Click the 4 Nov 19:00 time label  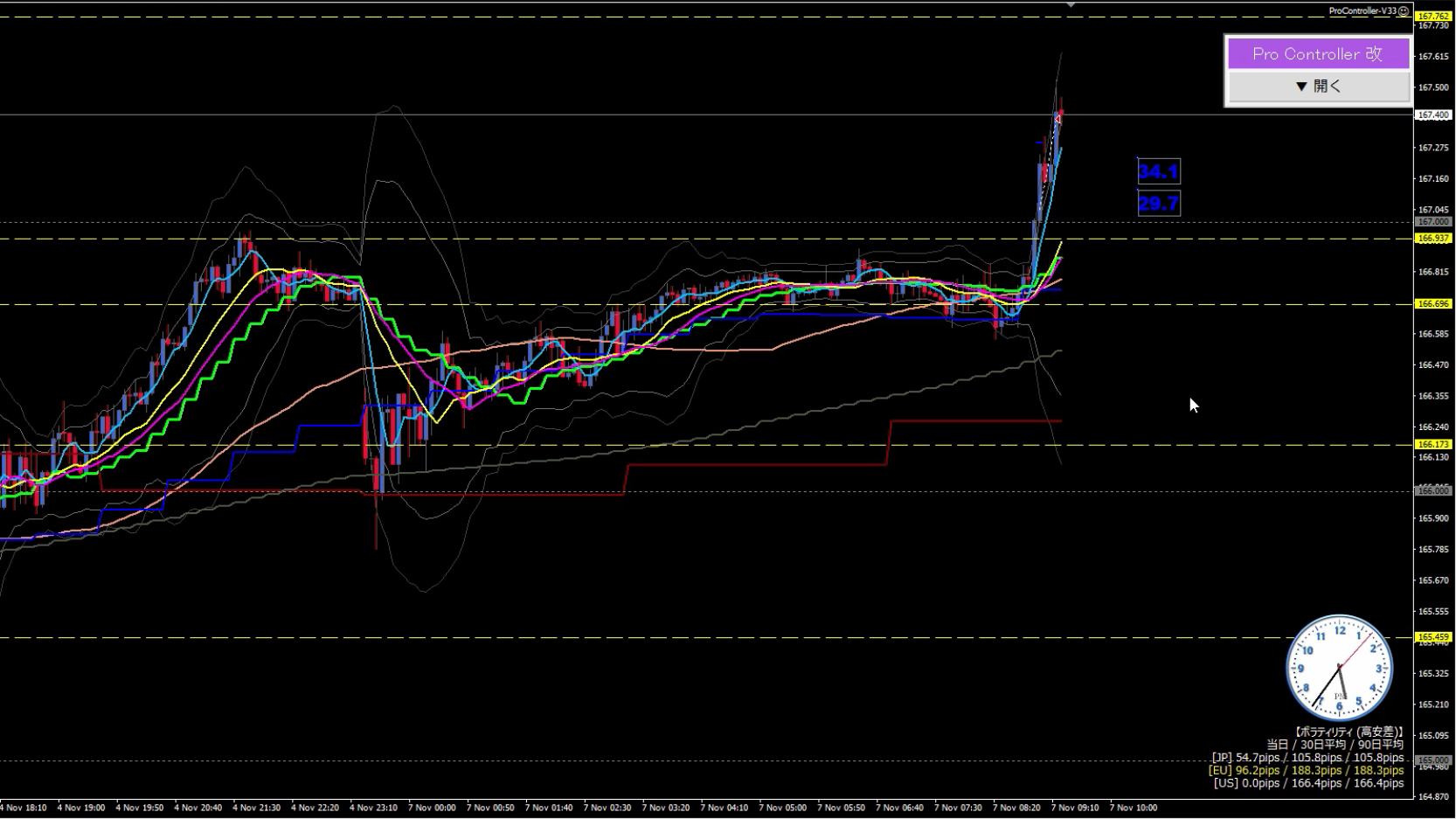tap(81, 808)
